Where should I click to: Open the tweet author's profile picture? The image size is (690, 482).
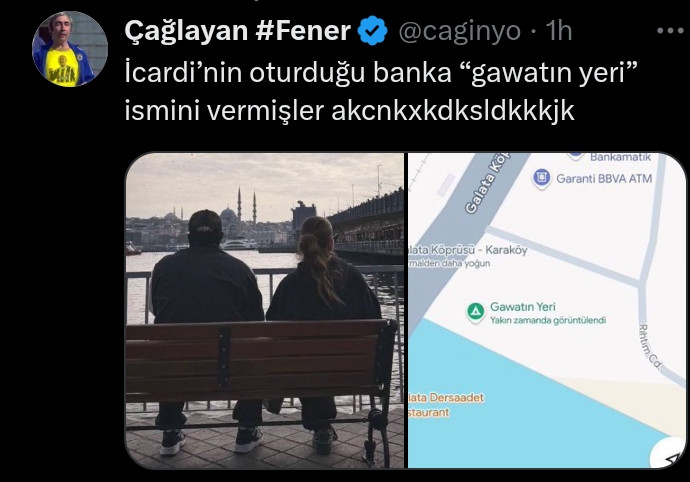(x=70, y=49)
